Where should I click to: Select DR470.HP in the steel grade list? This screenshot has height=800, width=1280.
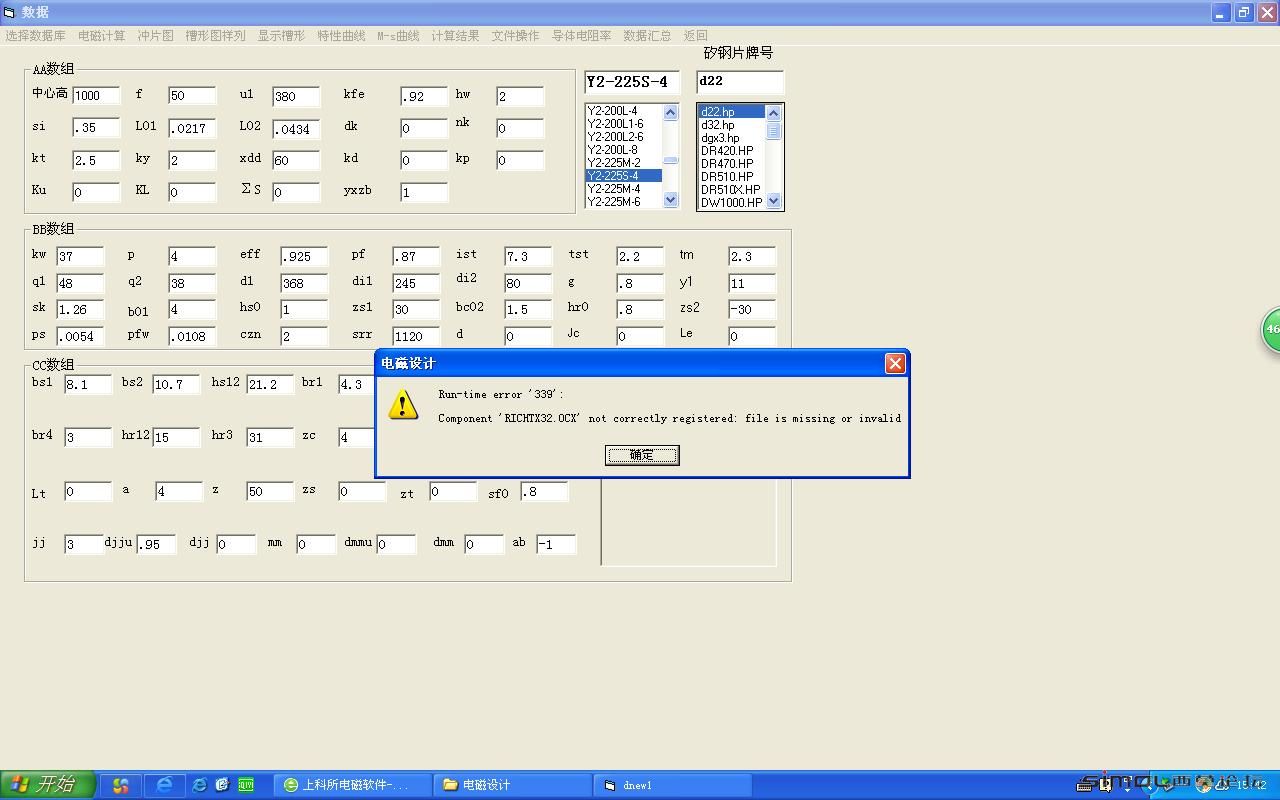pyautogui.click(x=731, y=164)
